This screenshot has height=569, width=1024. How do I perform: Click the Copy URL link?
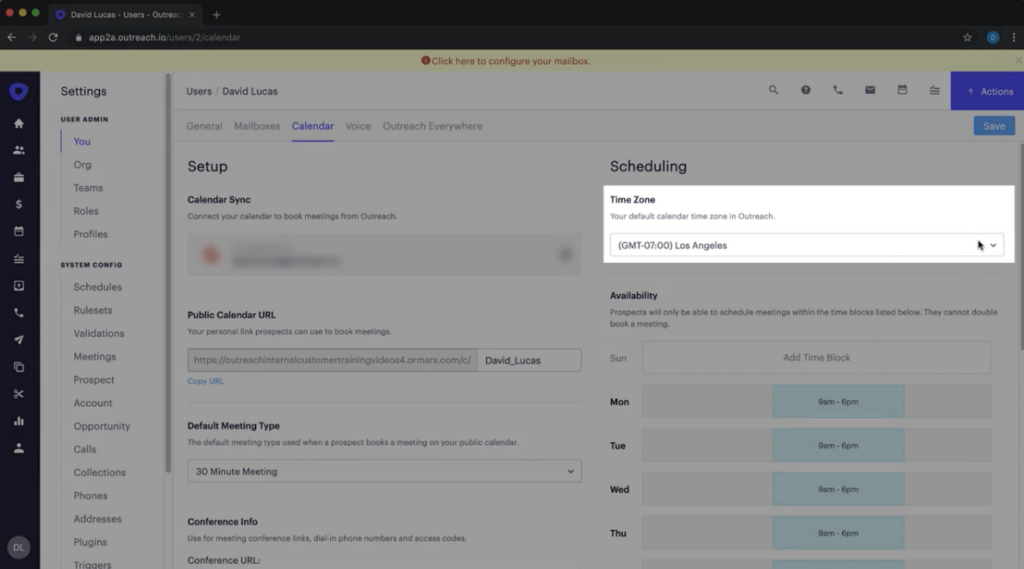[205, 381]
